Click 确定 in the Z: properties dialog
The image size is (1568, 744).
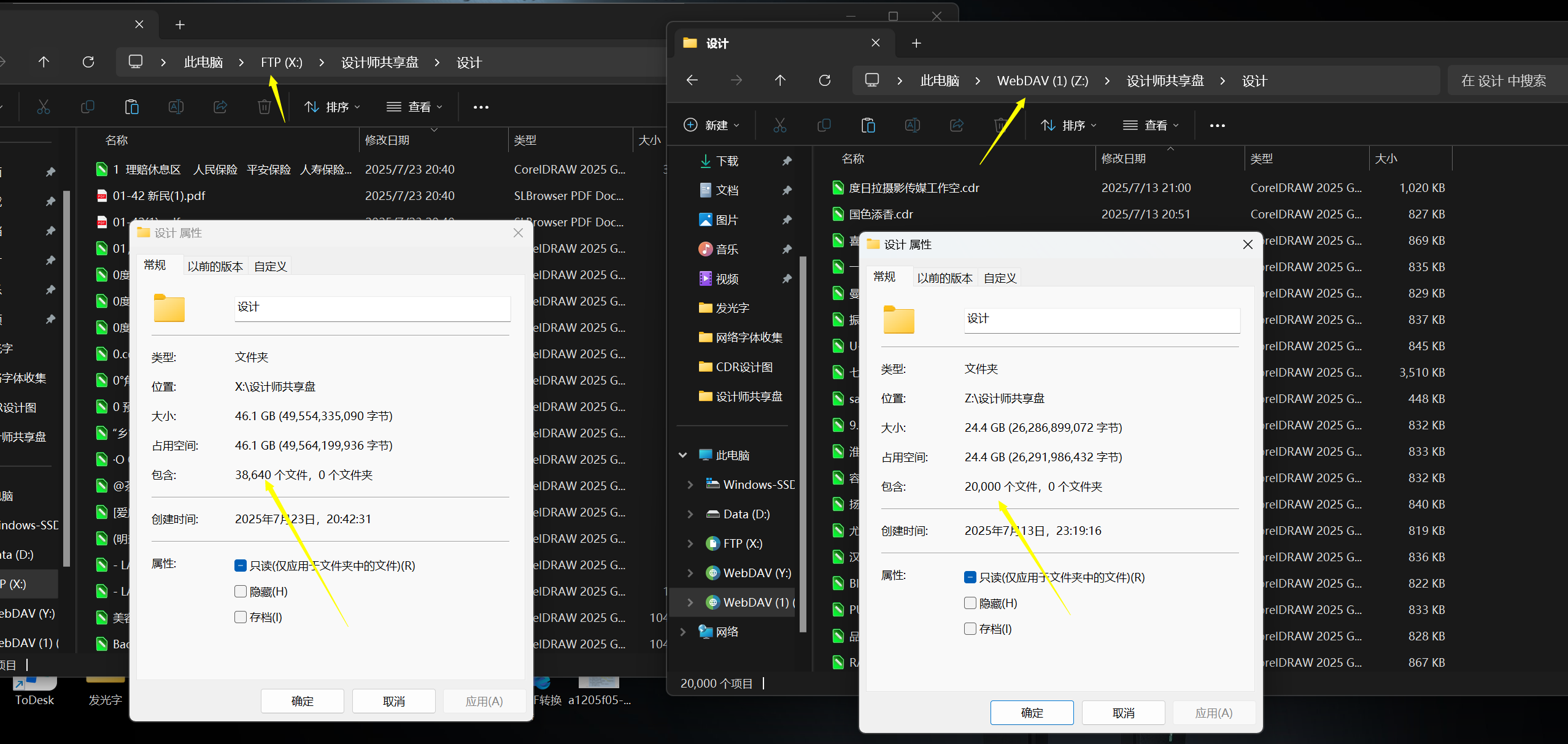[x=1032, y=713]
